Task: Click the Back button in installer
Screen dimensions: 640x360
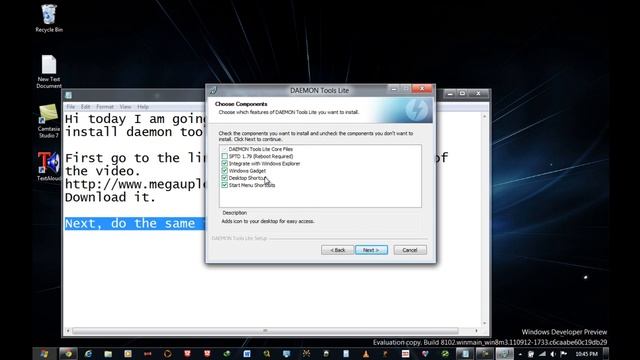Action: [337, 250]
